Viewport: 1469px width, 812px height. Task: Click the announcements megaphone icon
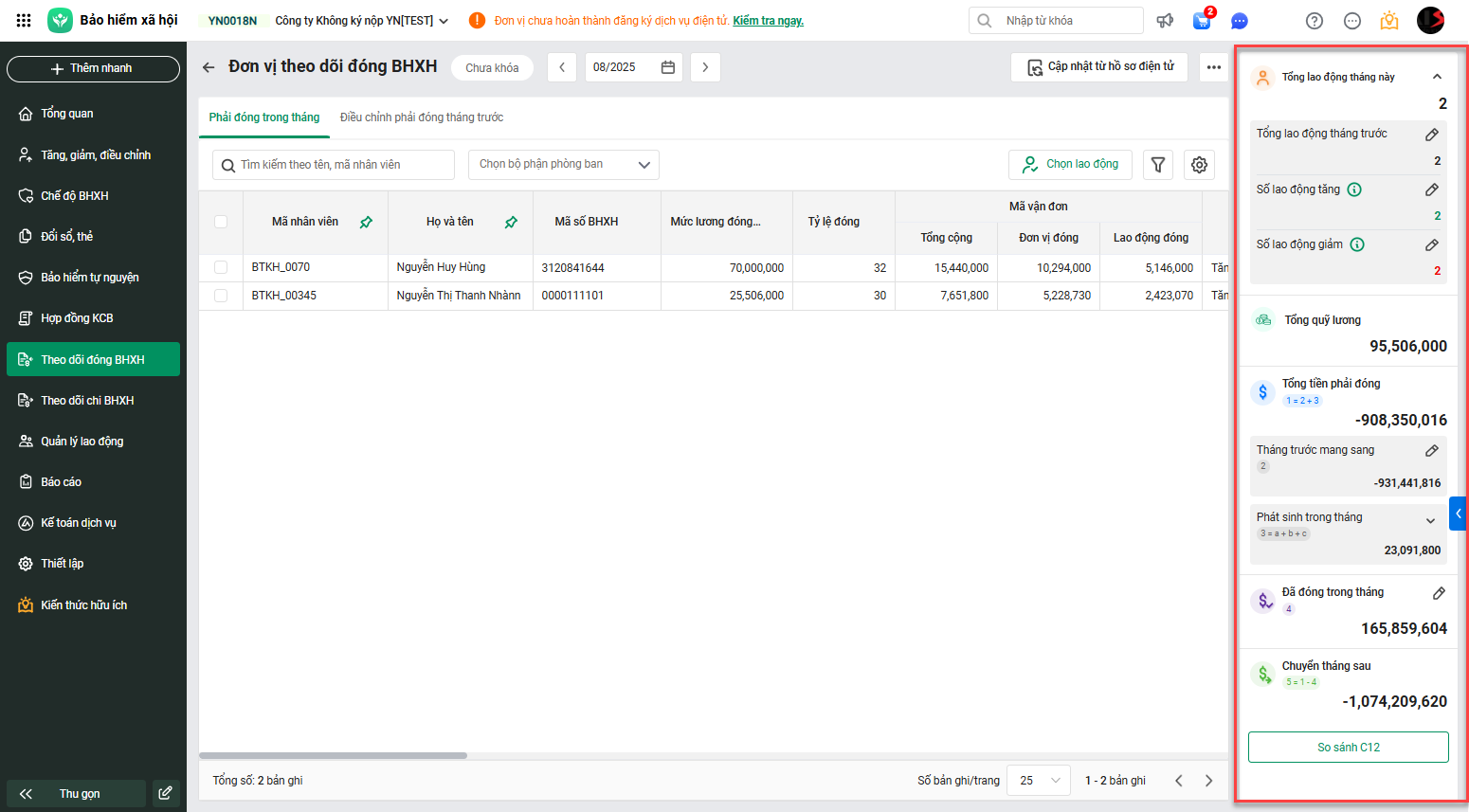click(1165, 21)
